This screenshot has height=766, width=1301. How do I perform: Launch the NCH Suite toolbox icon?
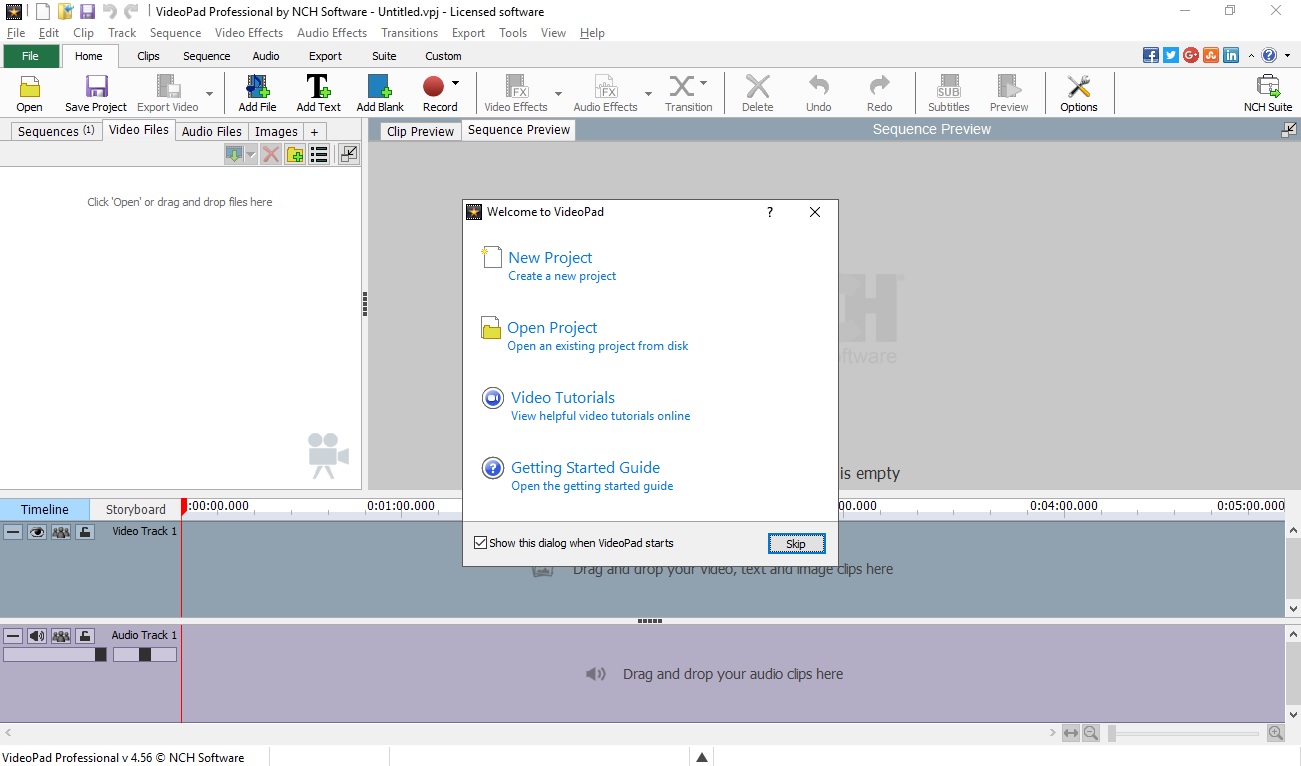pyautogui.click(x=1268, y=87)
